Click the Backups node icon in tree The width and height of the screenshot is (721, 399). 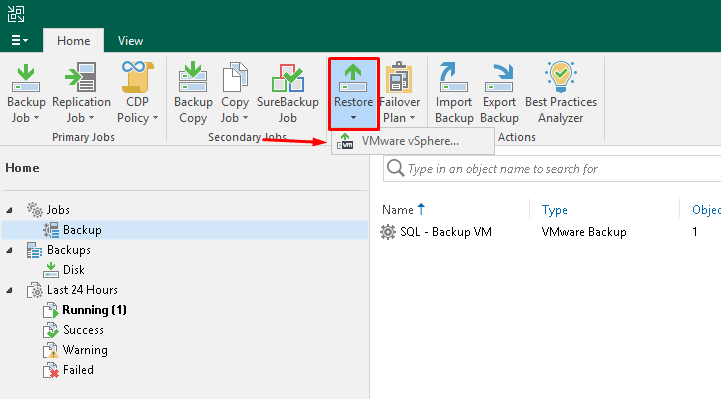(34, 250)
